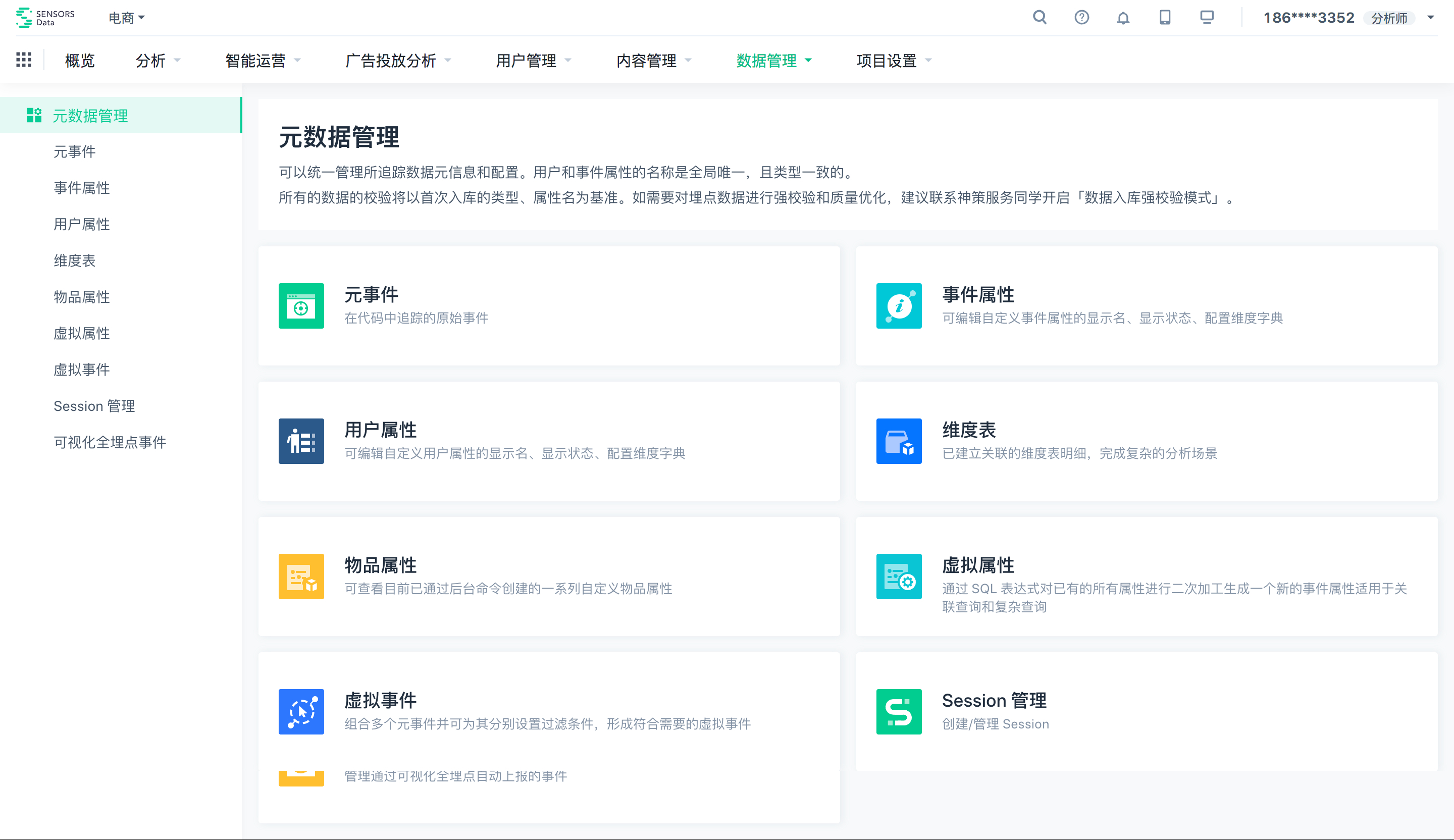Click the mobile device icon
The image size is (1454, 840).
pos(1165,17)
